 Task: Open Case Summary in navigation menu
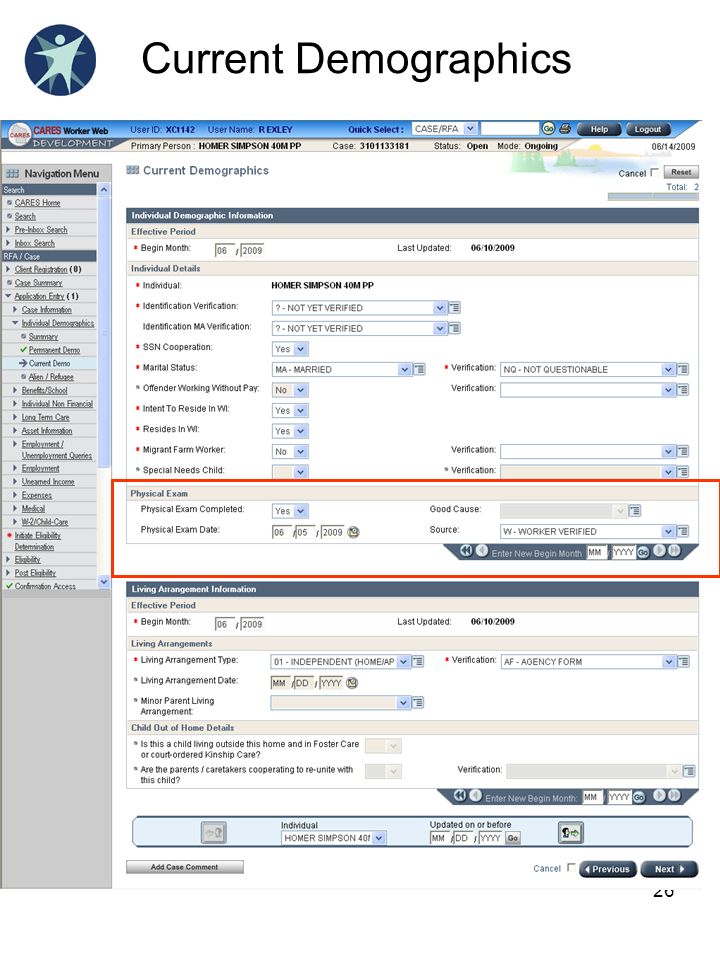(x=39, y=283)
